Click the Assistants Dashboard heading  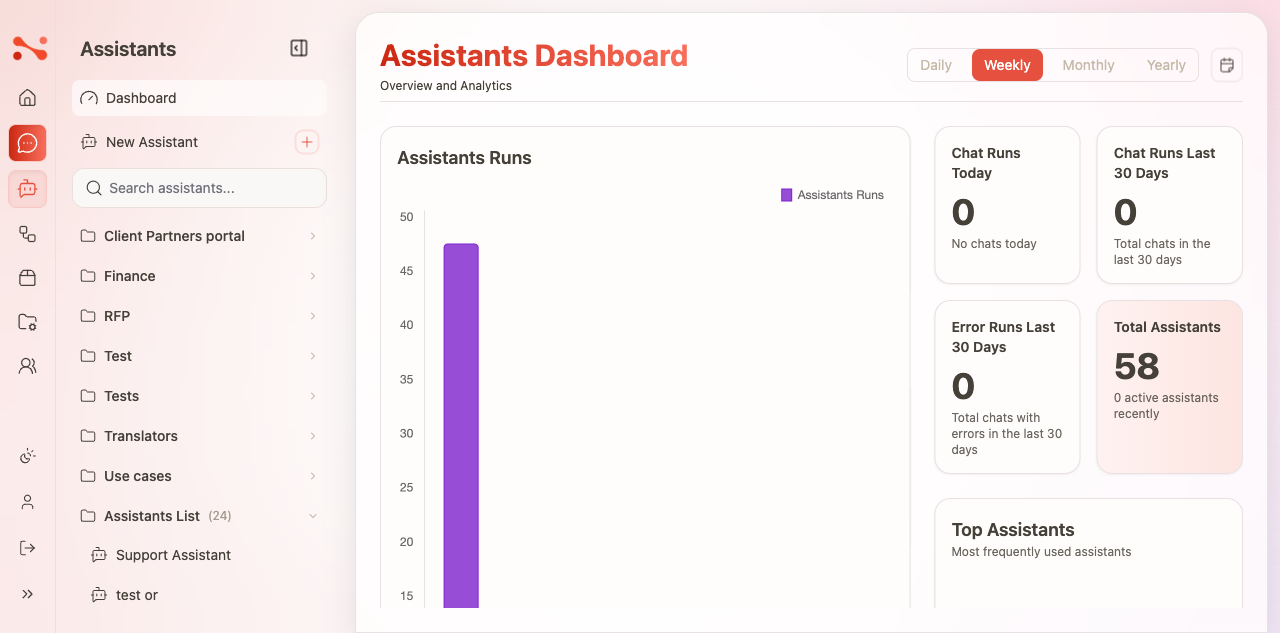[534, 55]
